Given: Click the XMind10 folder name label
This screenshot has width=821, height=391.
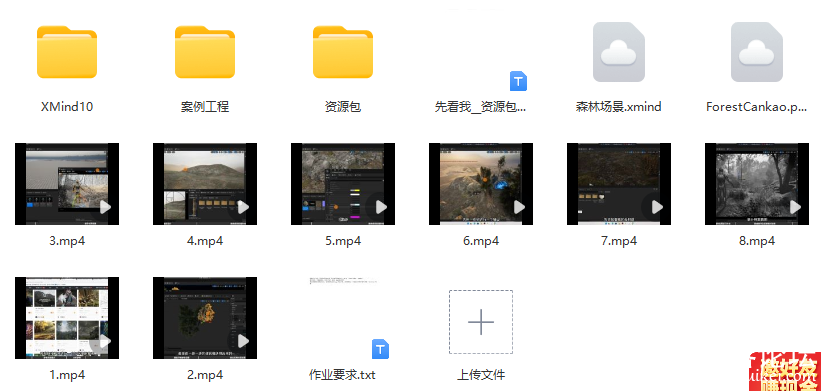Looking at the screenshot, I should tap(67, 107).
